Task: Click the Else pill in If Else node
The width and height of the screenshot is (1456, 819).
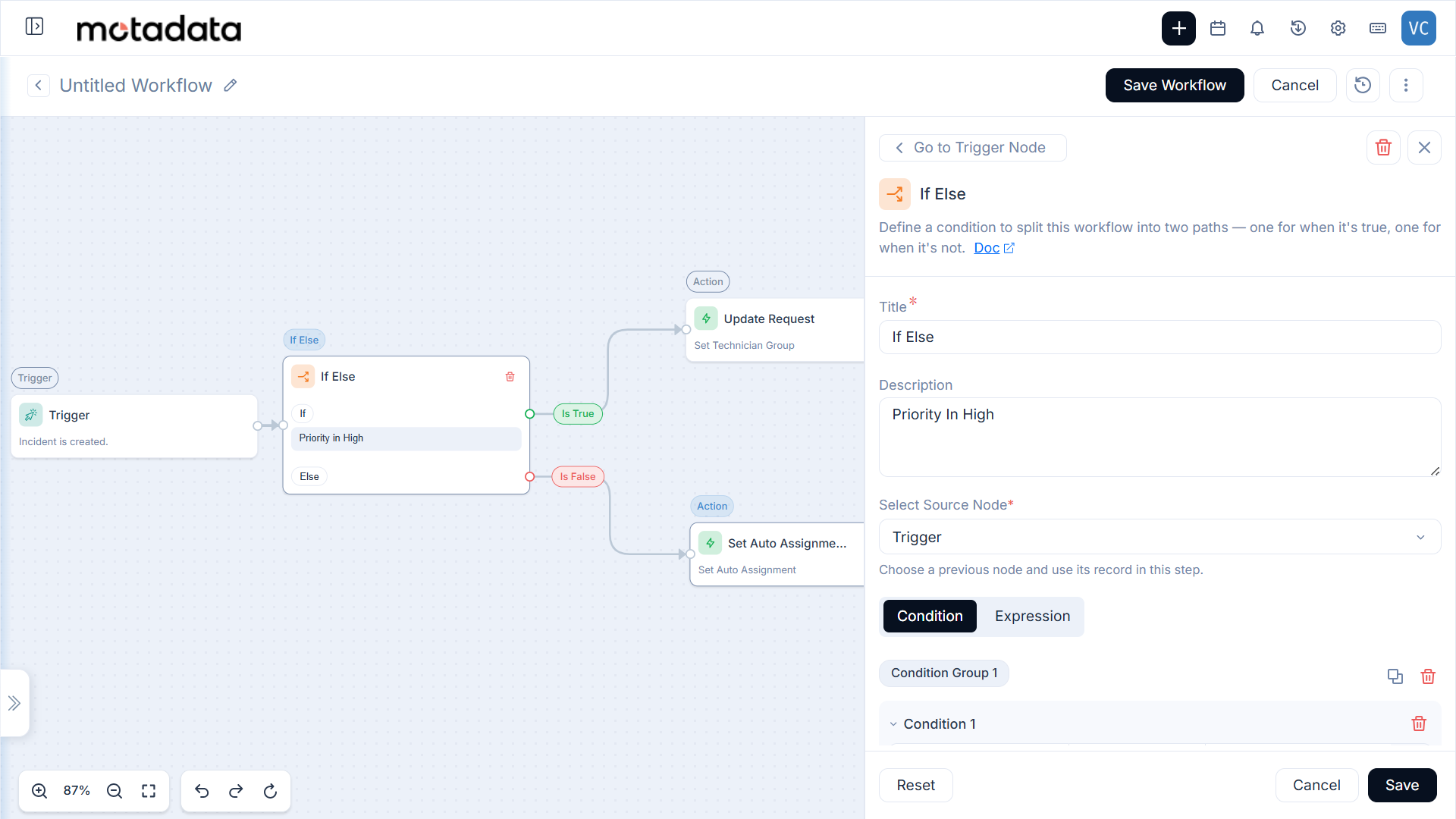Action: coord(309,476)
